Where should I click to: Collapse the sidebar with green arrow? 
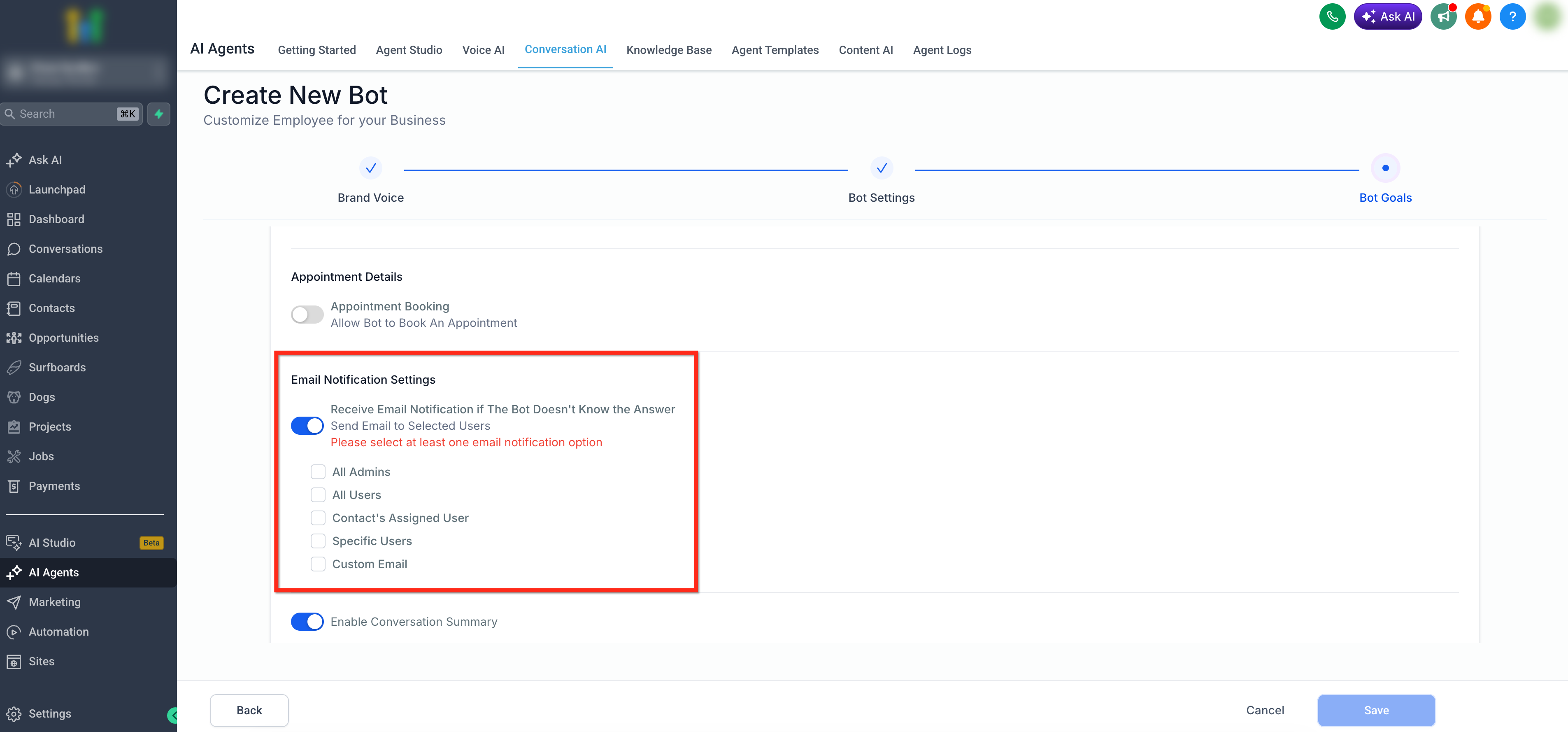[x=173, y=715]
